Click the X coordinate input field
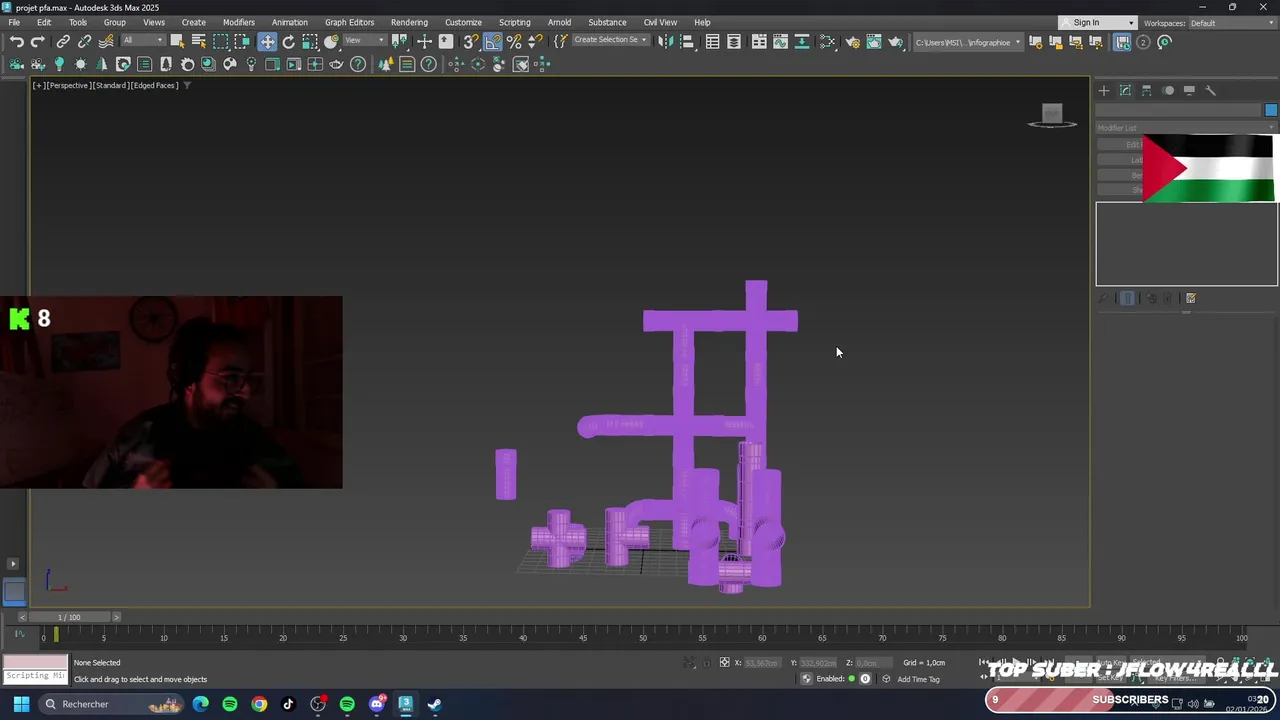Screen dimensions: 1280x720 [763, 663]
